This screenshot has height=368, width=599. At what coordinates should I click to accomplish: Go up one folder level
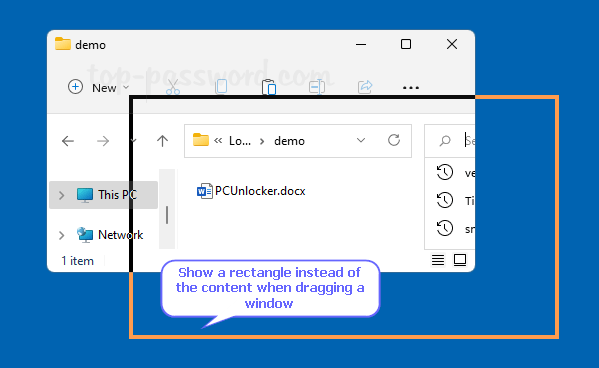point(162,141)
